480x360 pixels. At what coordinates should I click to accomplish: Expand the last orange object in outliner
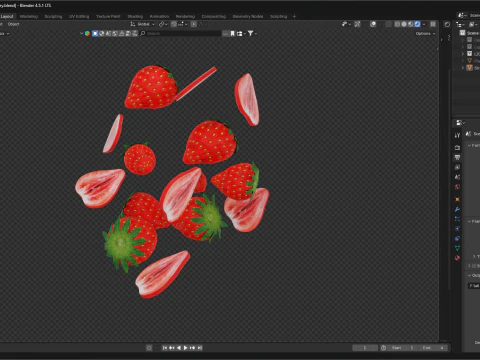pyautogui.click(x=463, y=68)
